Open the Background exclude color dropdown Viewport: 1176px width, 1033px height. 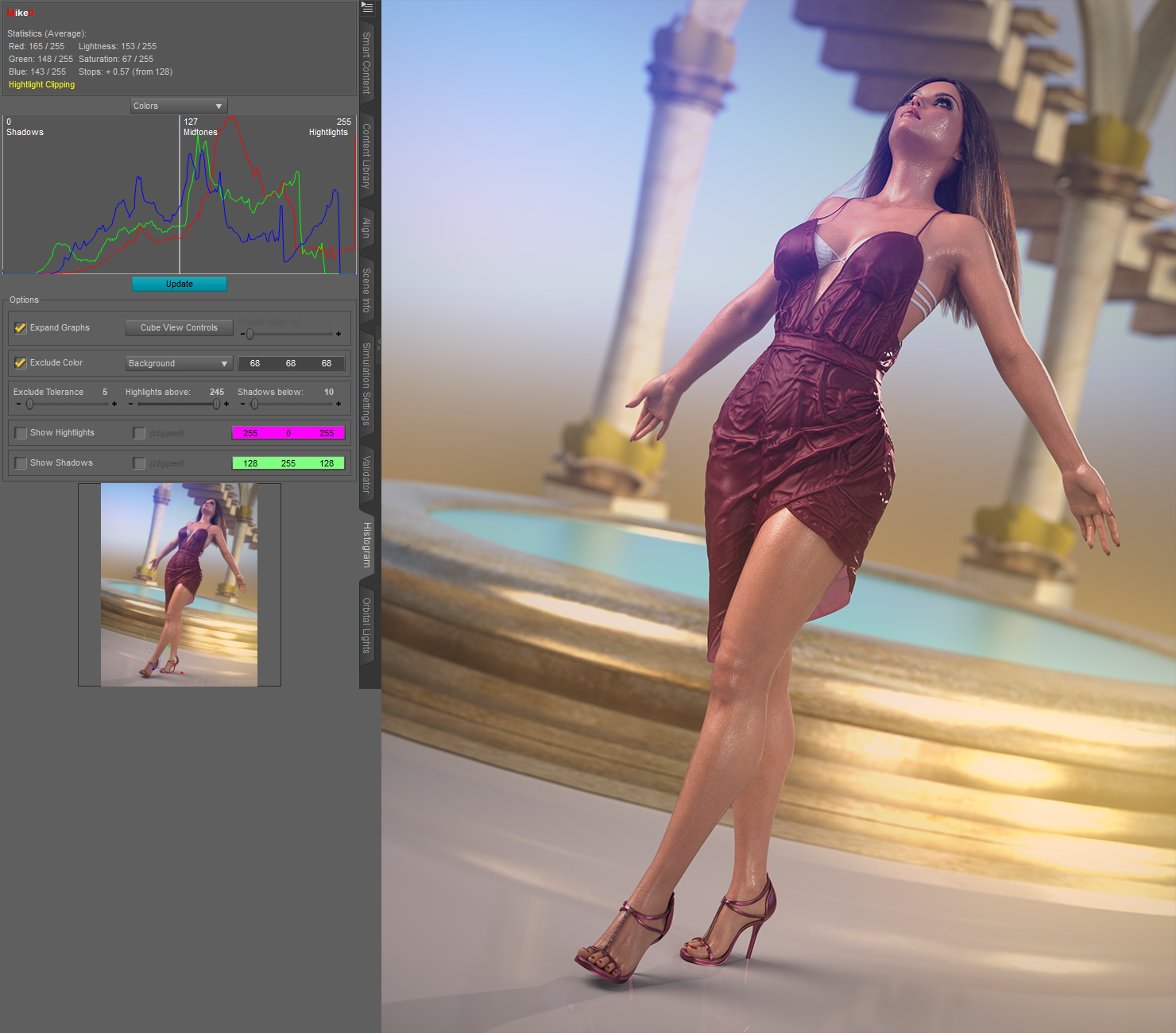coord(178,363)
